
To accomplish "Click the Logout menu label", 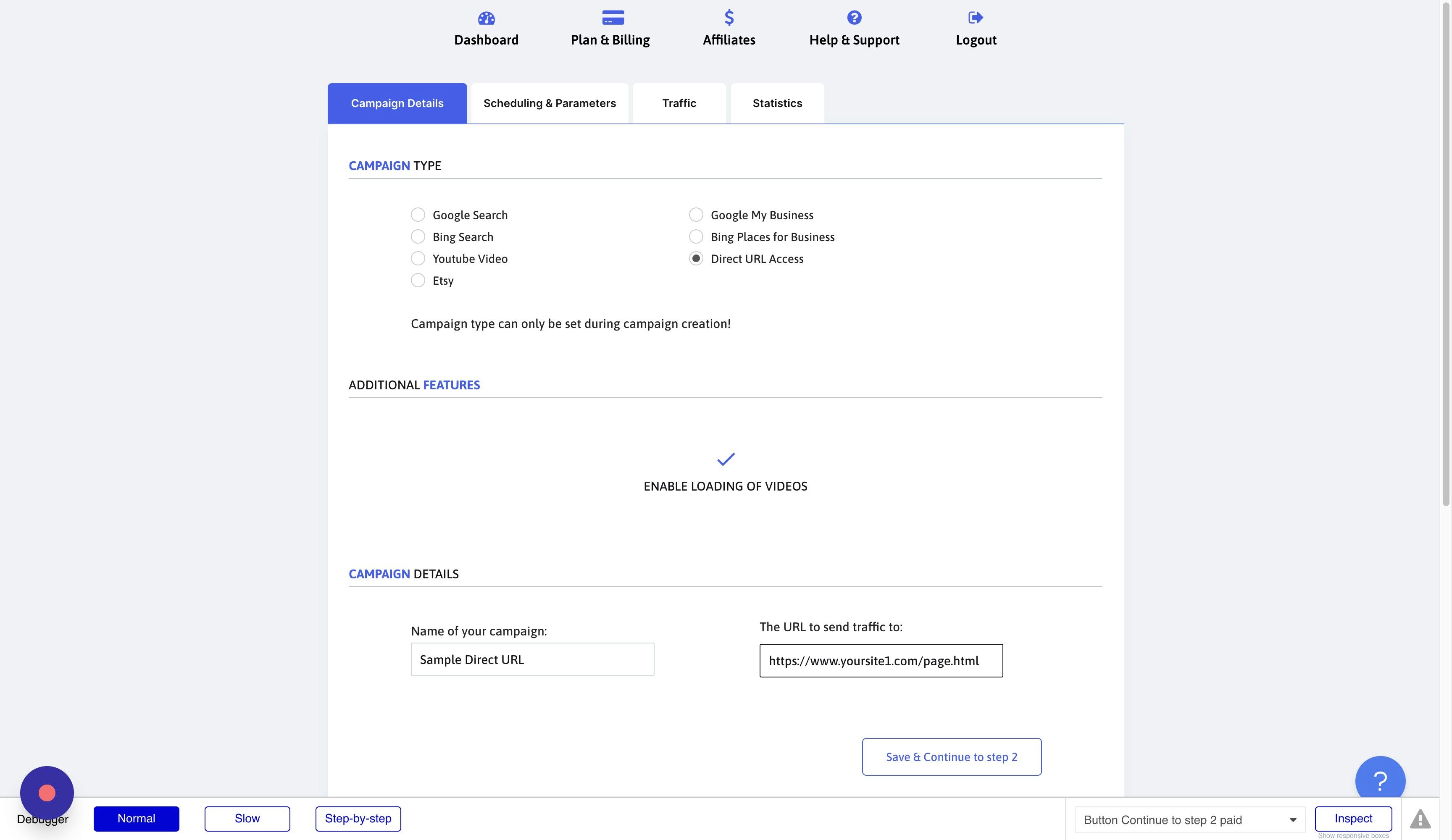I will 976,40.
